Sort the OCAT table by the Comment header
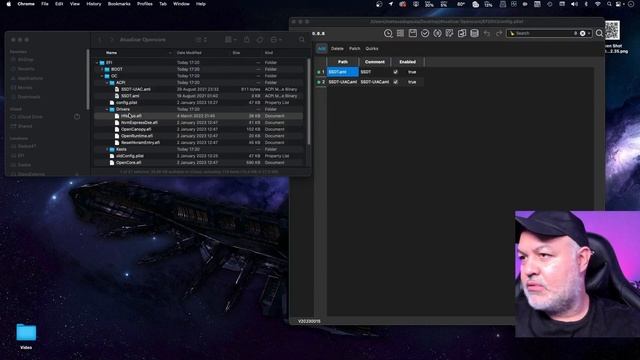Screen dimensions: 640x360 [375, 62]
